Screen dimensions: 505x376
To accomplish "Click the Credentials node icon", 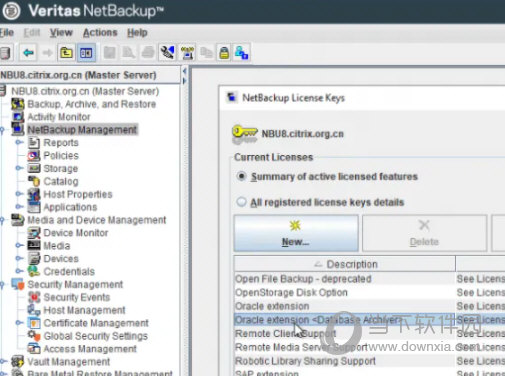I will [34, 272].
